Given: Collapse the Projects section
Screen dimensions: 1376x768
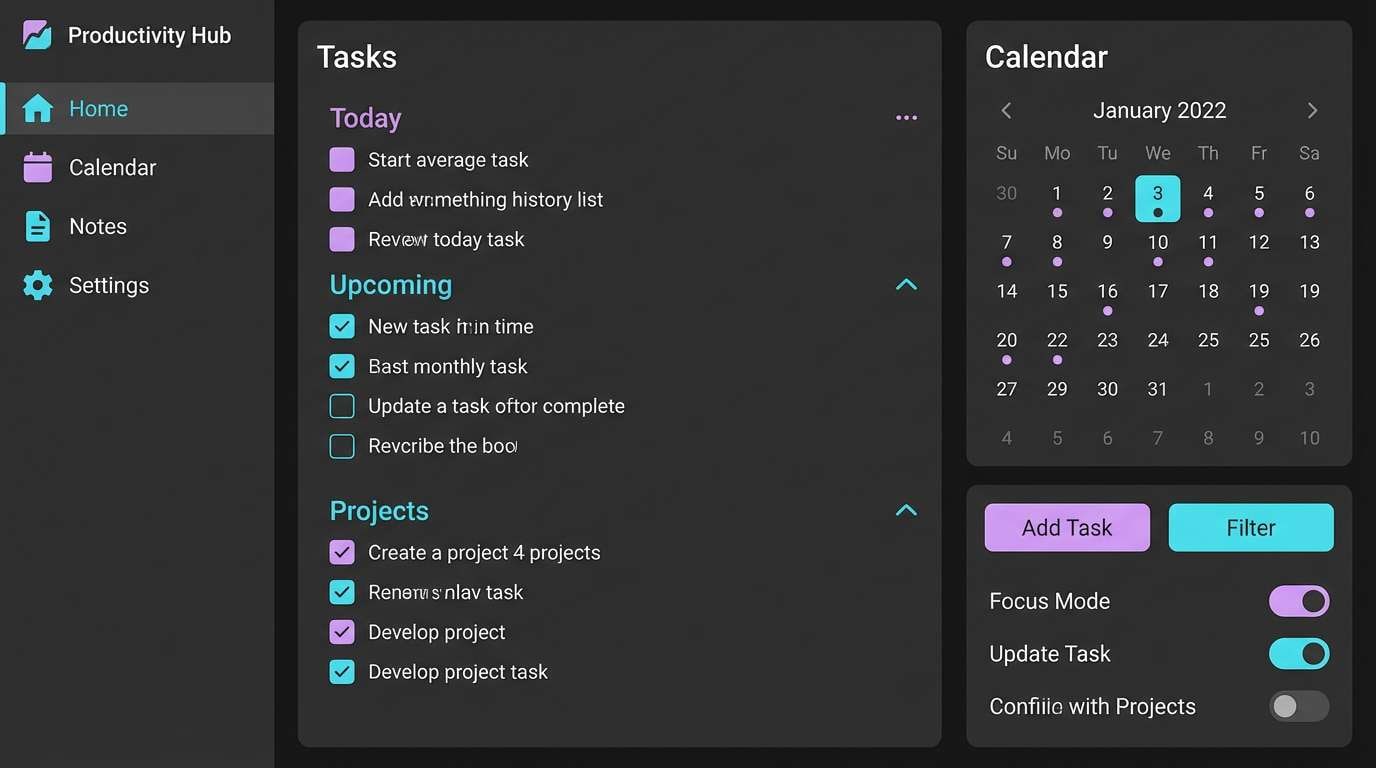Looking at the screenshot, I should tap(906, 510).
